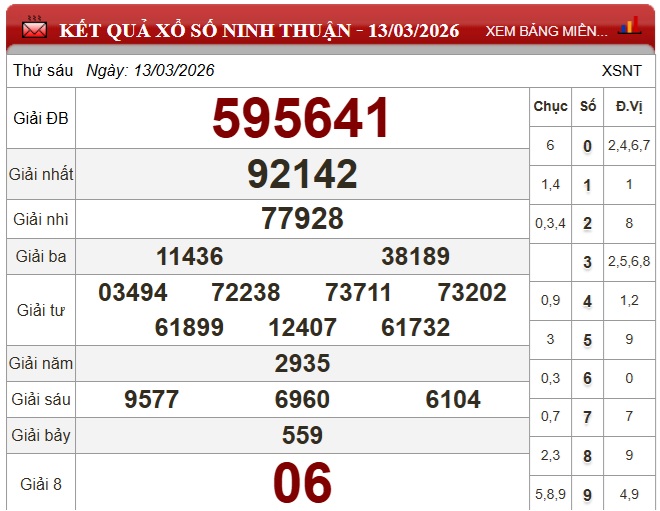Open the XEM BẢNG MIỀN link
Image resolution: width=660 pixels, height=511 pixels.
tap(546, 31)
